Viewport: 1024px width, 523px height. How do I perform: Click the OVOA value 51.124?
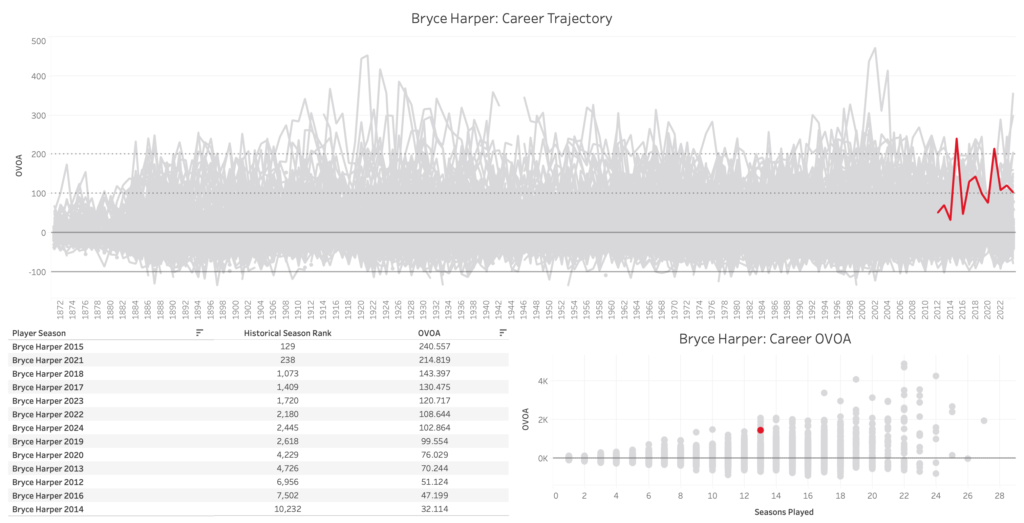pyautogui.click(x=434, y=482)
